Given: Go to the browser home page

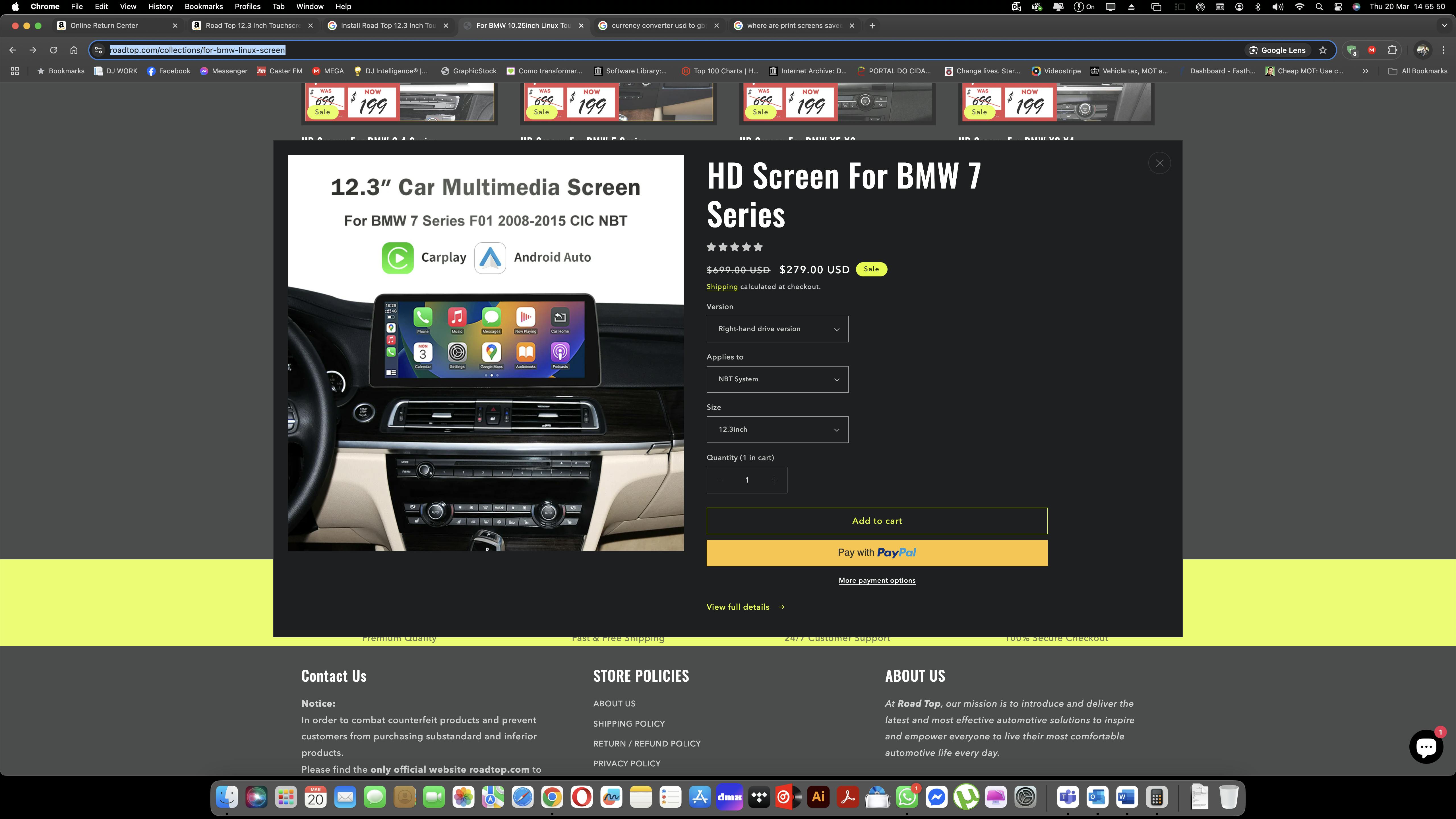Looking at the screenshot, I should point(73,50).
